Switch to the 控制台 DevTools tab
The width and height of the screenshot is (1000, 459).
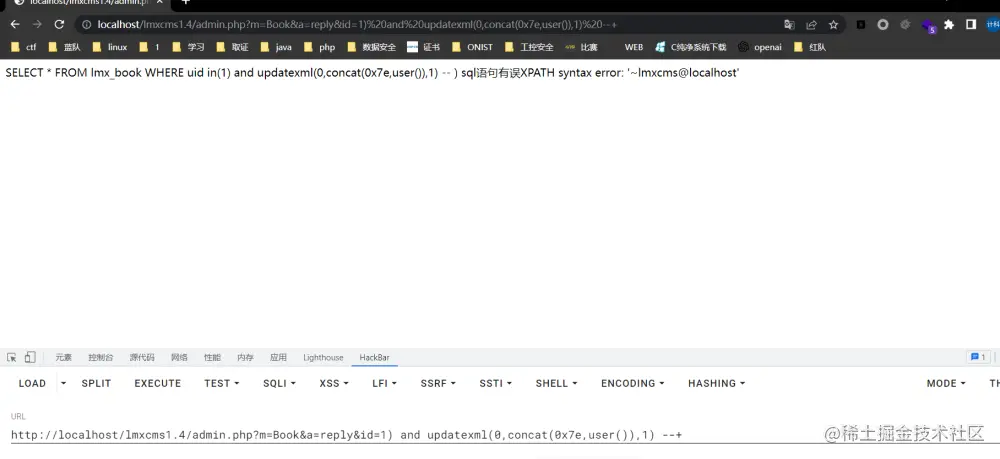[101, 358]
